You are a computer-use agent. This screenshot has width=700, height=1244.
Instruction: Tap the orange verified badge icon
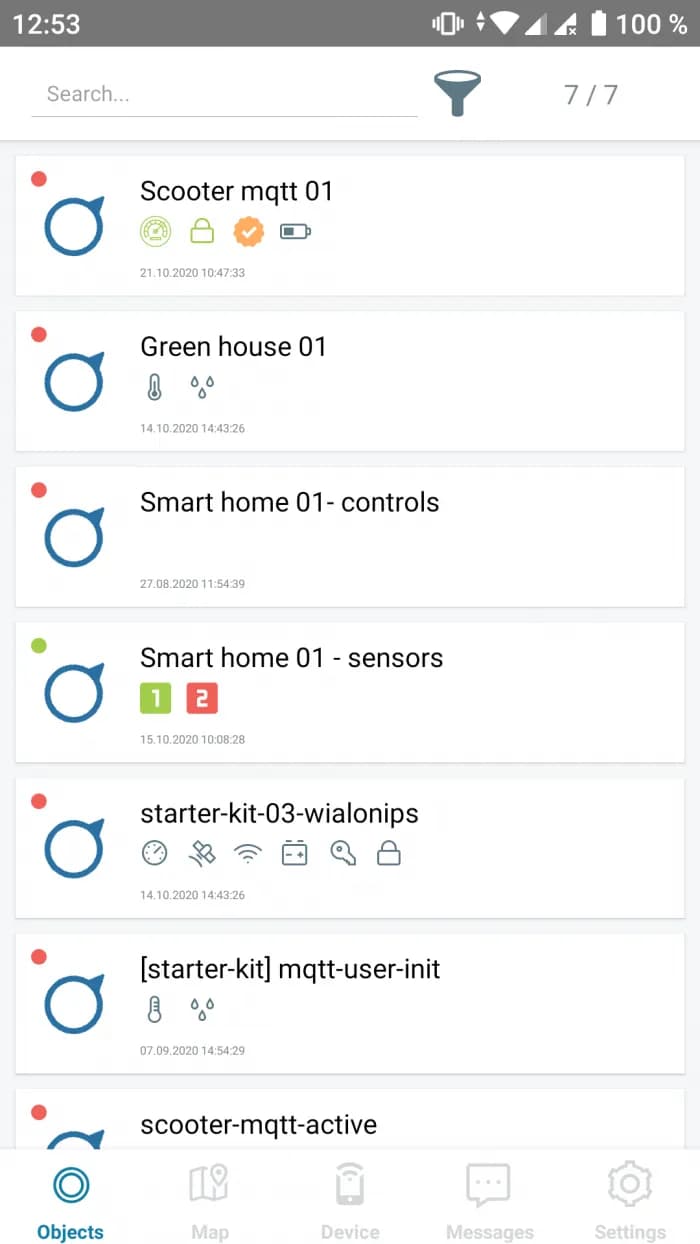(248, 232)
